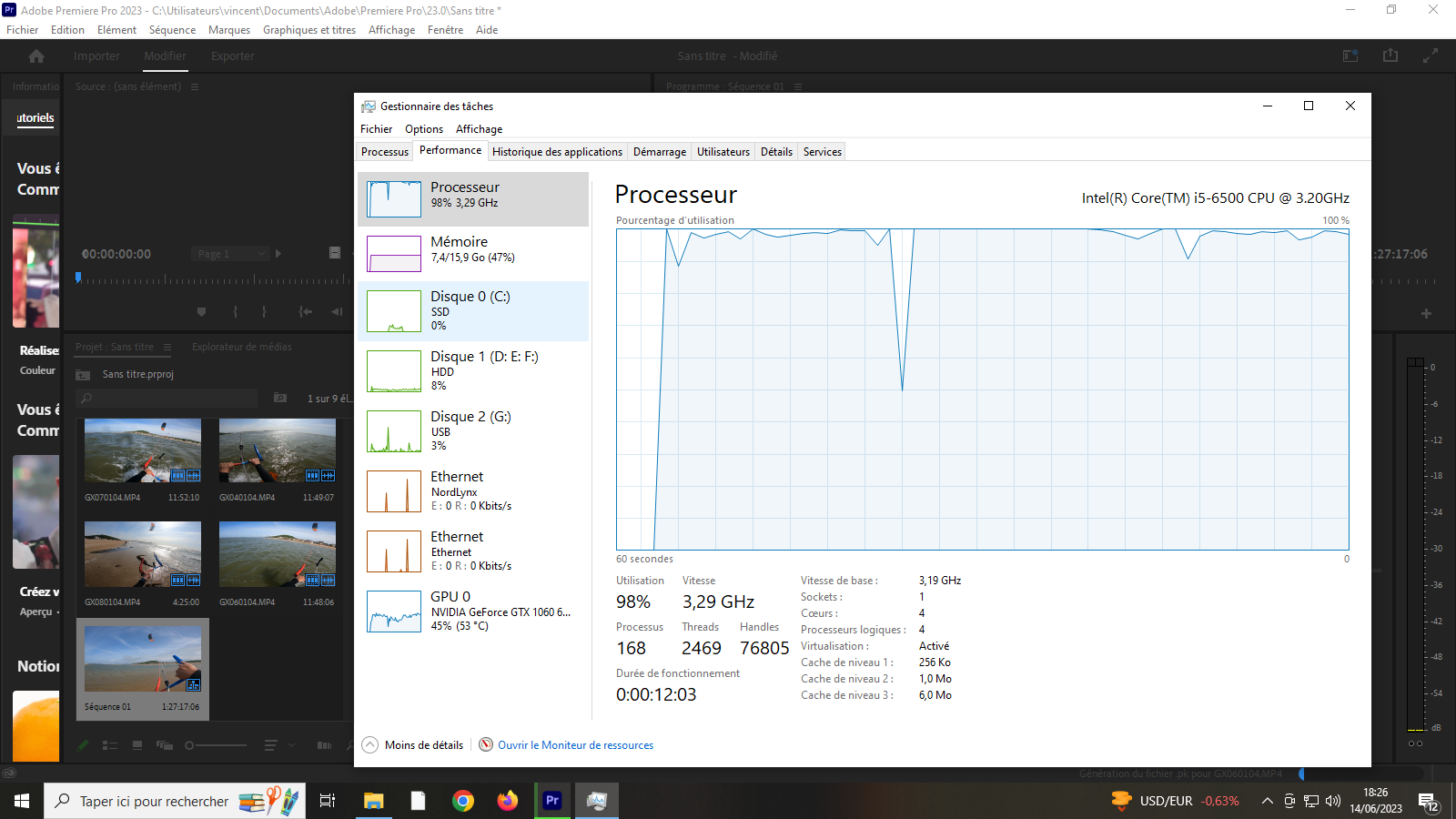Click the file generation progress bar
Screen dimensions: 1456x819
pos(1360,773)
